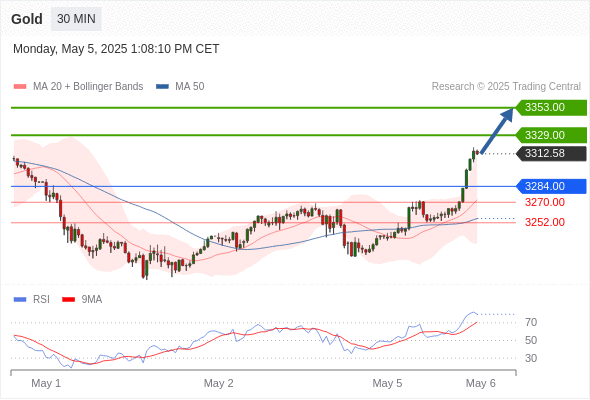Select the 3353.00 green target price tag

[x=551, y=108]
